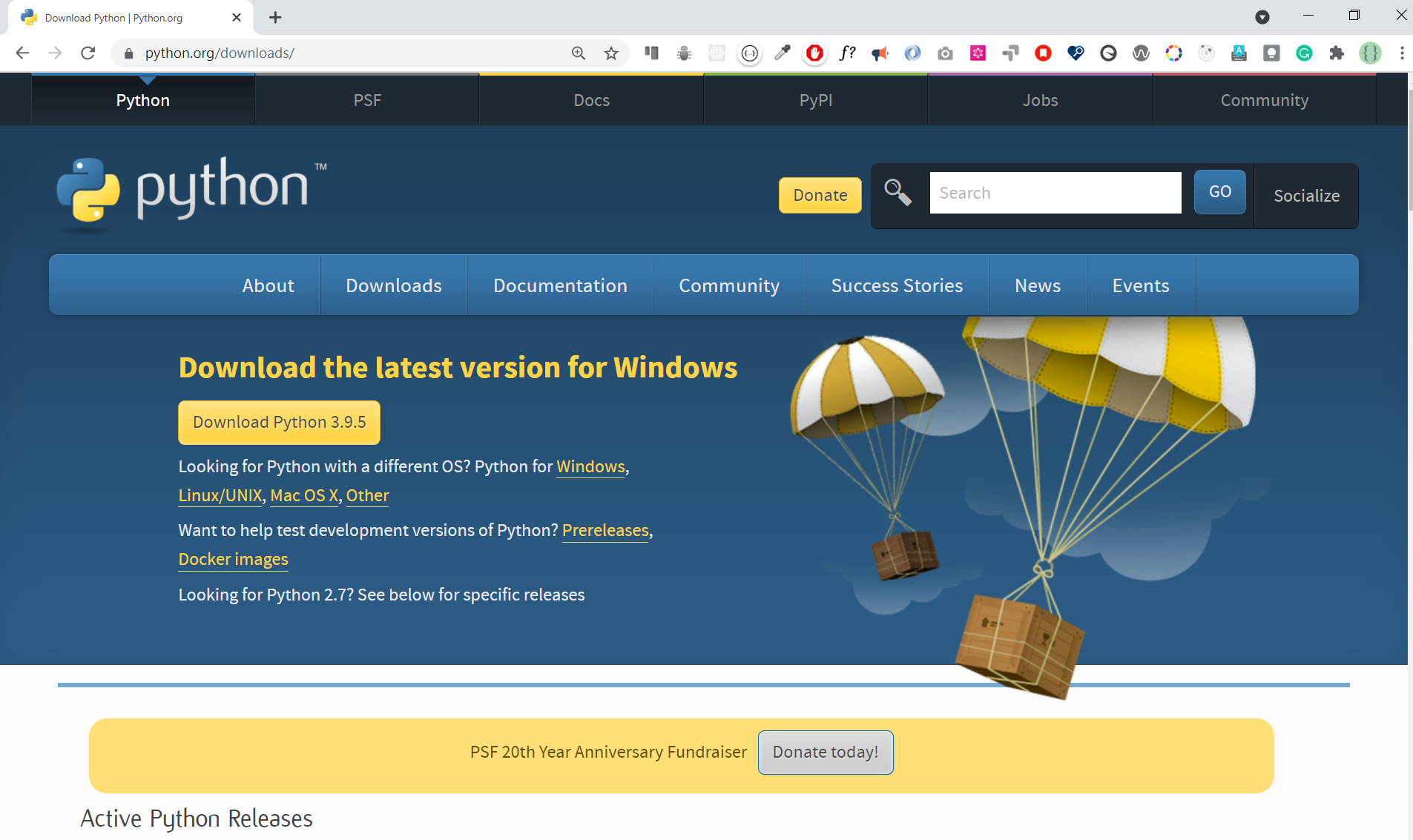The width and height of the screenshot is (1413, 840).
Task: Open the Documentation menu
Action: pyautogui.click(x=561, y=285)
